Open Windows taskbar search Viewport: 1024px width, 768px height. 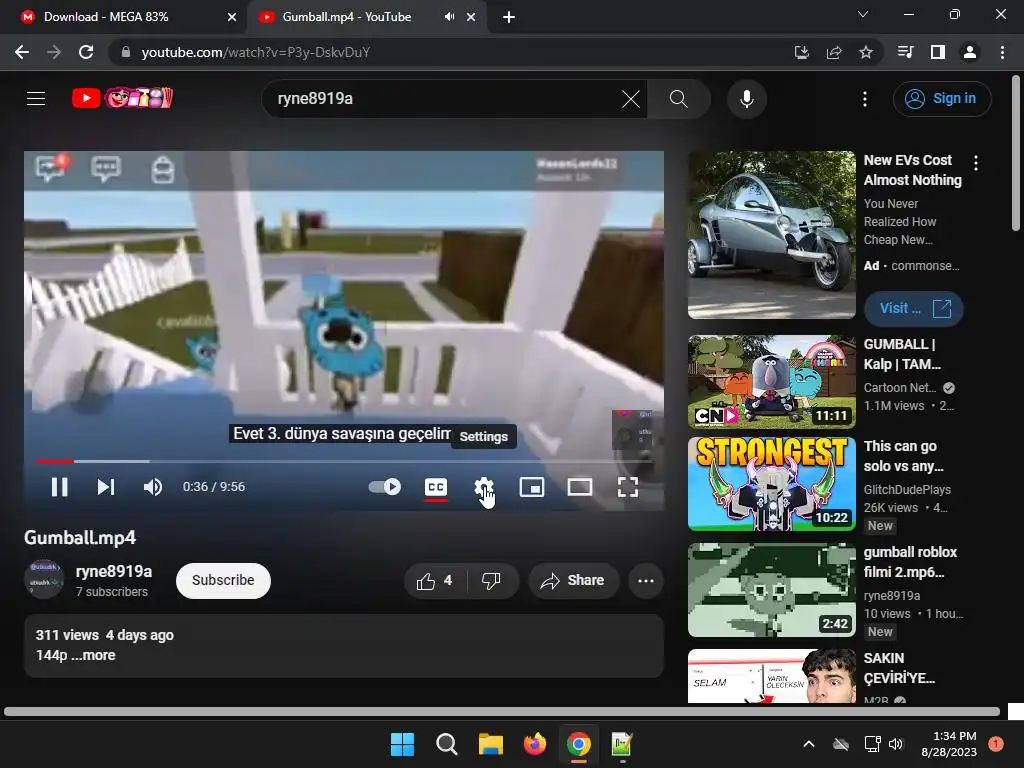[x=447, y=744]
